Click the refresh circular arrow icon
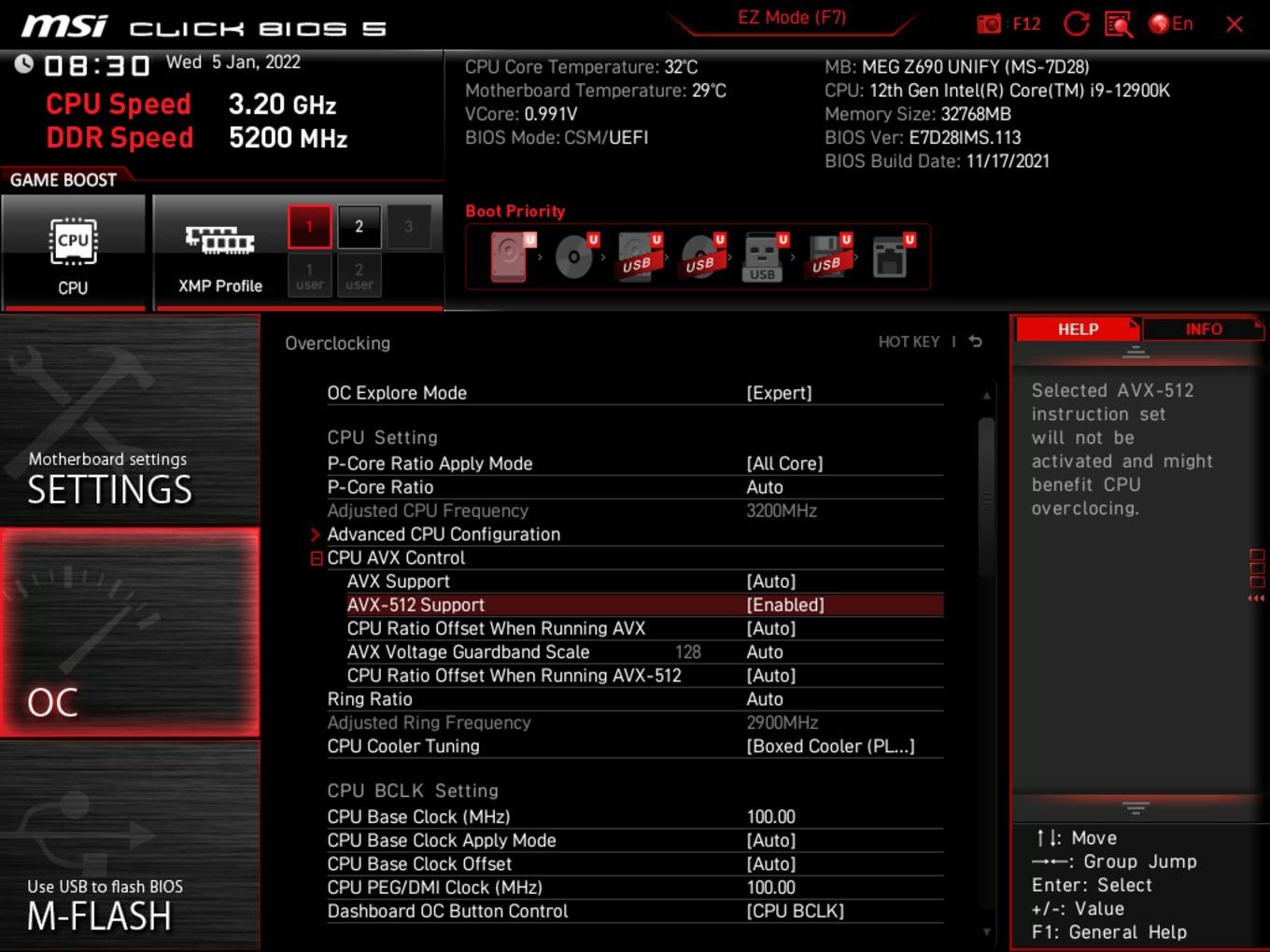1270x952 pixels. click(x=1076, y=24)
